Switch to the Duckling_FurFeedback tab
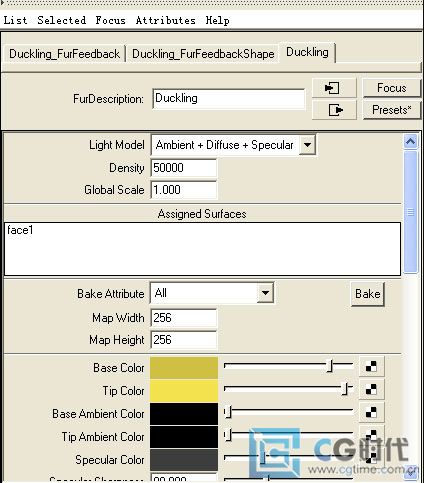Viewport: 424px width, 483px height. pos(64,54)
